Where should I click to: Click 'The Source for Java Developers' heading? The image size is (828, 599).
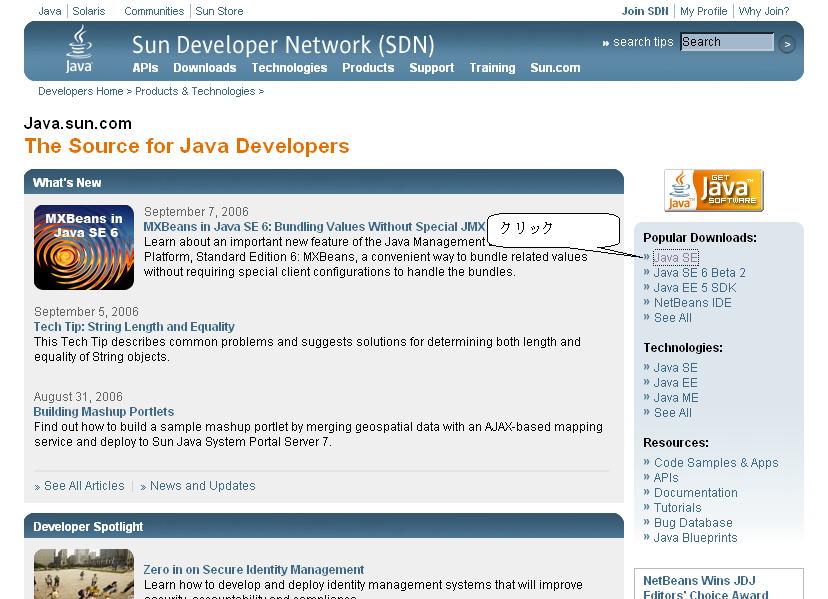(187, 146)
